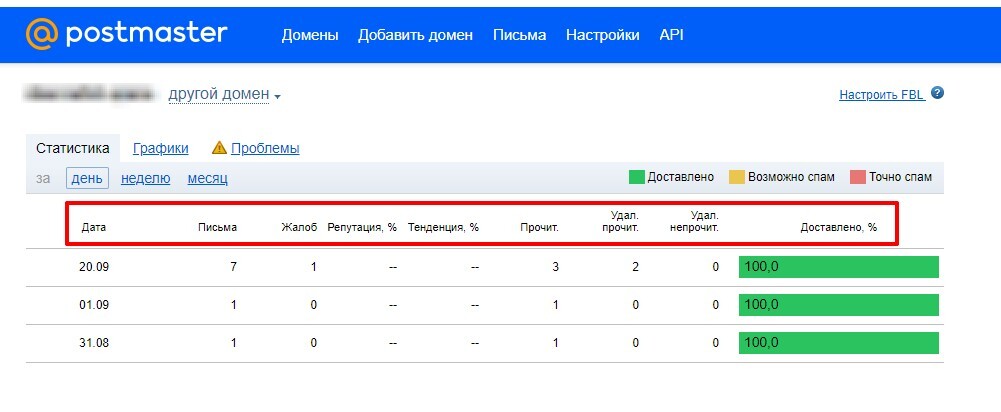Select the день period filter
The image size is (1001, 412).
pos(87,178)
